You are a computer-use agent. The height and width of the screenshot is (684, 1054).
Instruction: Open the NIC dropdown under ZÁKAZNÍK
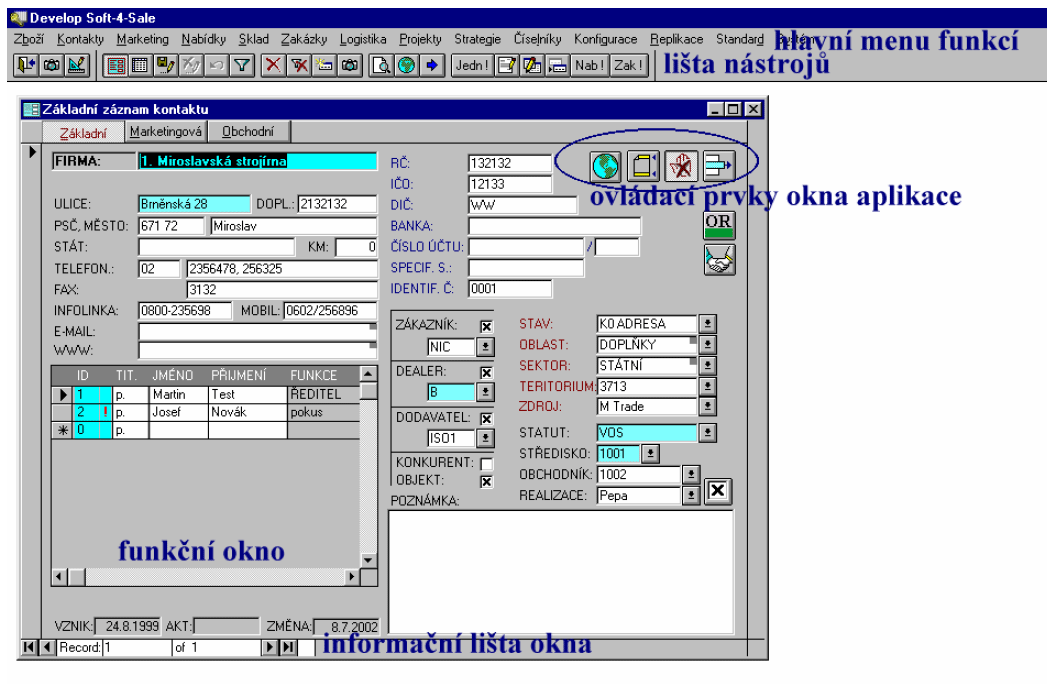485,347
